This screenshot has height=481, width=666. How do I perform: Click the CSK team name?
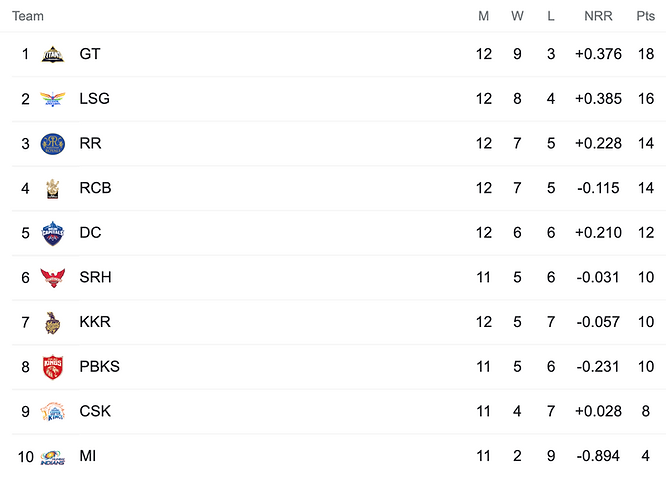pos(95,411)
